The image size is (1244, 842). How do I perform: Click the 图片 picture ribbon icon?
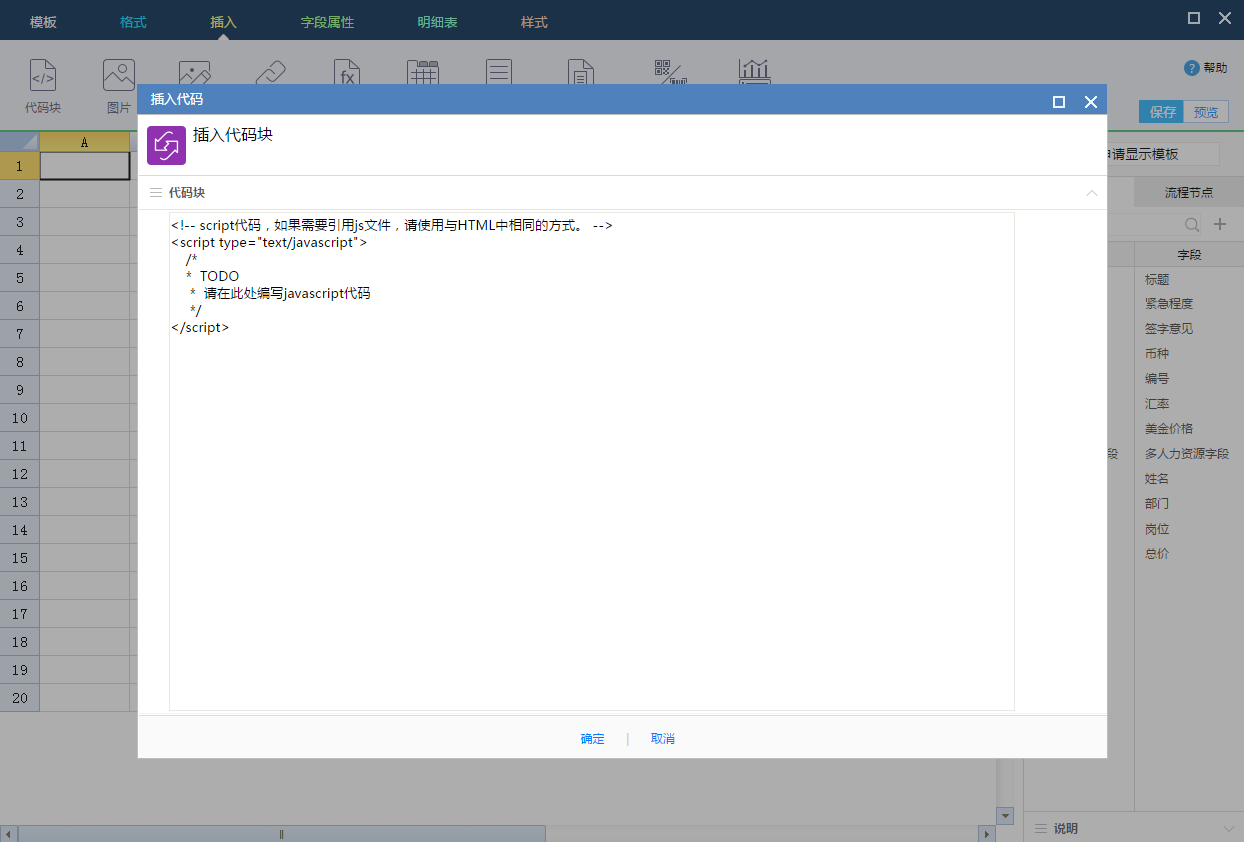[119, 76]
